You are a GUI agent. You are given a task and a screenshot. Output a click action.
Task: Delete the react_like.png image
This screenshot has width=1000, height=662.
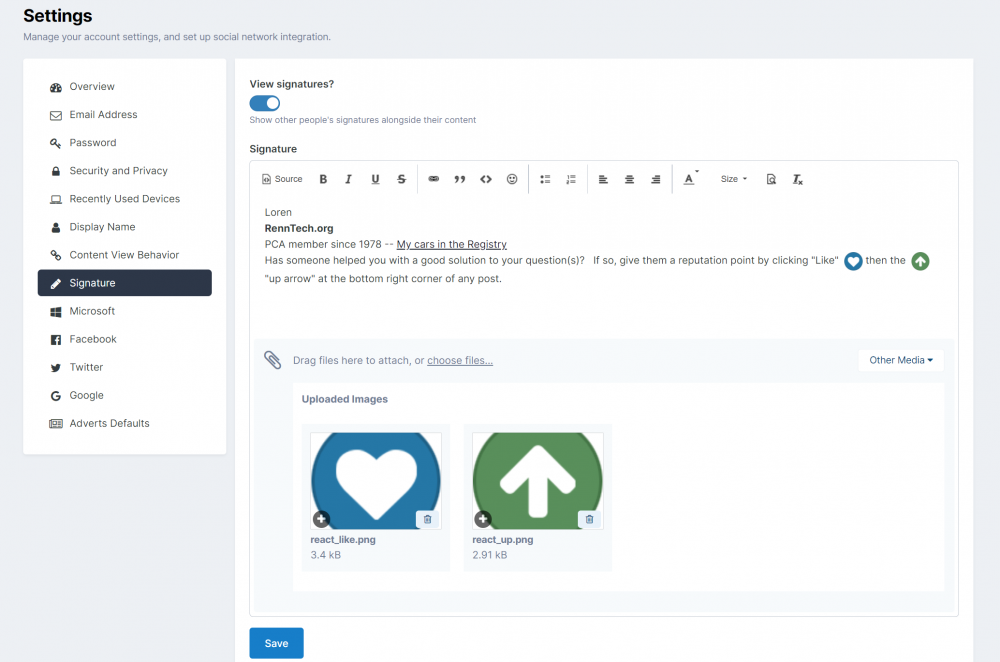pyautogui.click(x=427, y=519)
